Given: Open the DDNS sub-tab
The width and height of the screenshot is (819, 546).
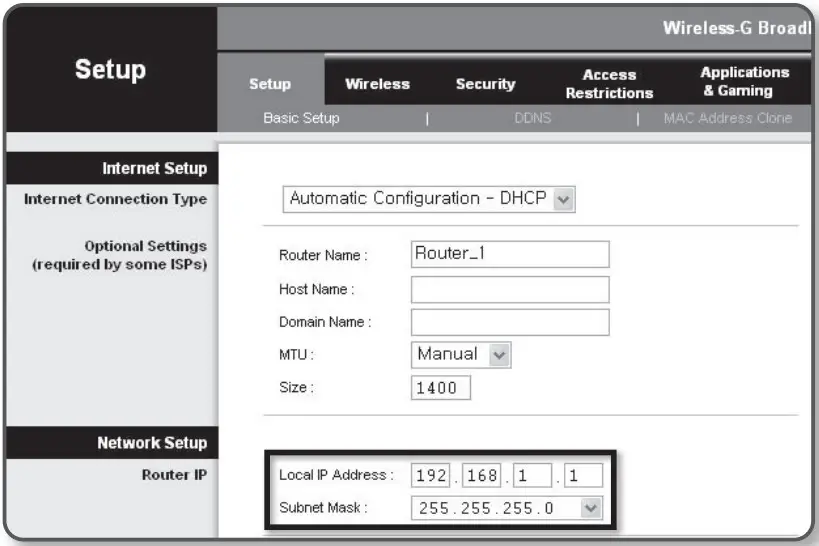Looking at the screenshot, I should point(532,118).
